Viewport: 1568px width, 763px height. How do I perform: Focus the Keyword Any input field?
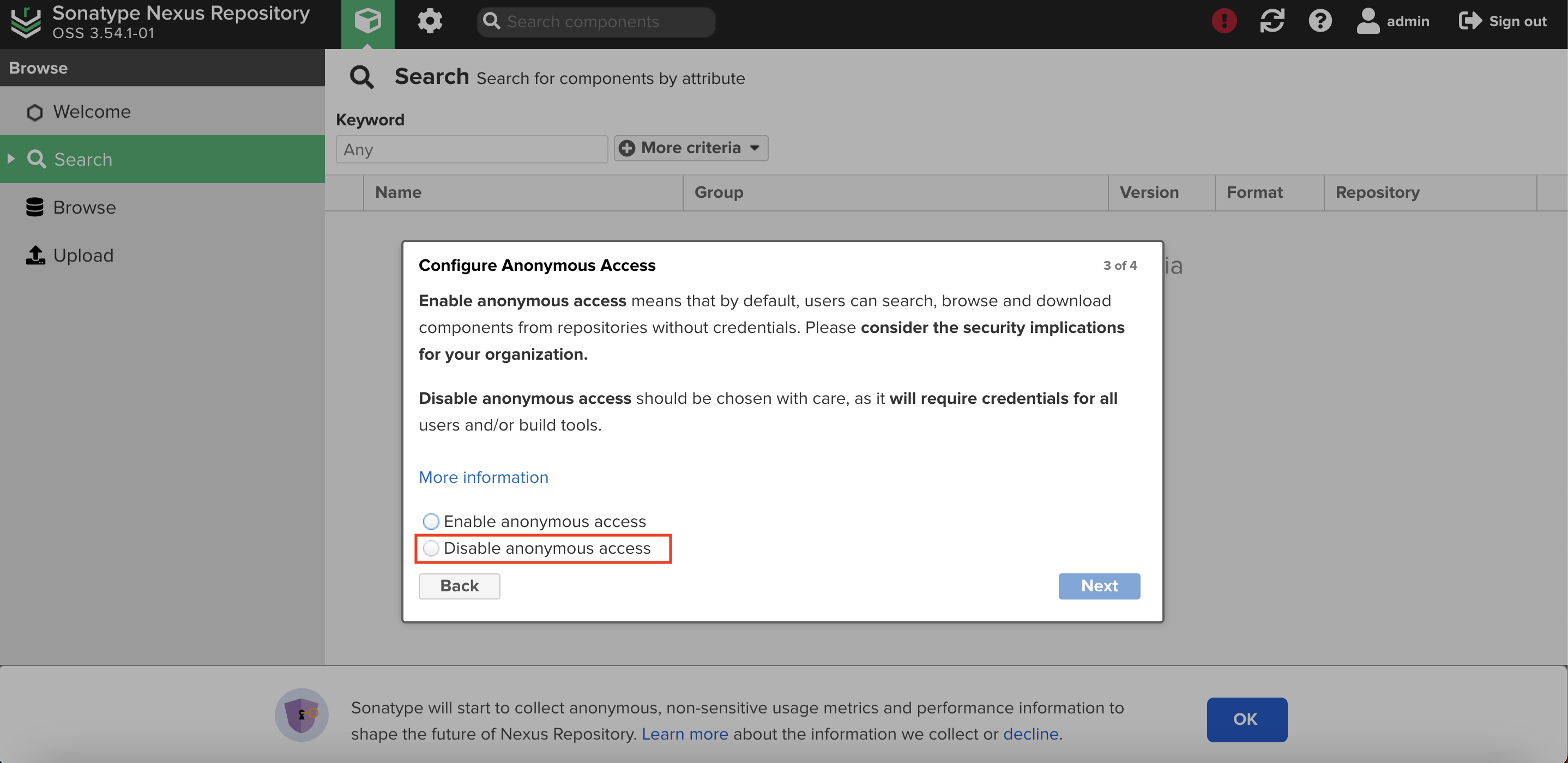point(472,149)
